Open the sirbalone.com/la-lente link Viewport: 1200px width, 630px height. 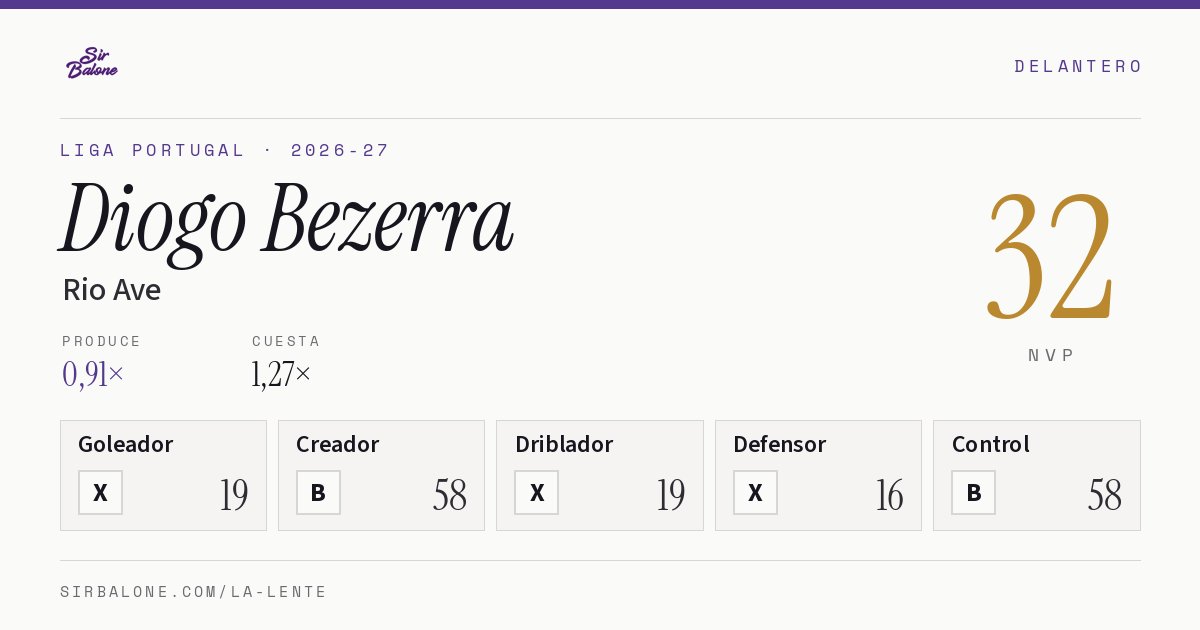point(194,592)
